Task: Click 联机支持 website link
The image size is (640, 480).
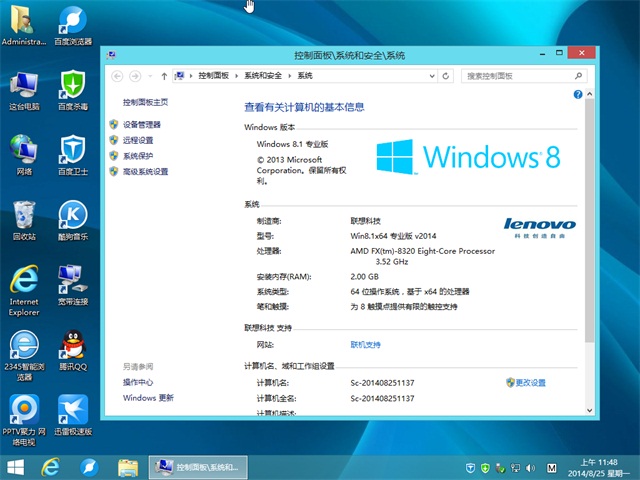Action: point(365,344)
